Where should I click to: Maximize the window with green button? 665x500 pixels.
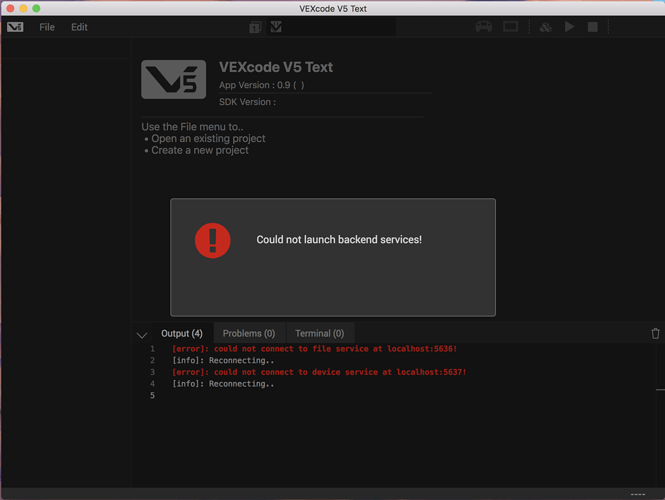pos(36,8)
